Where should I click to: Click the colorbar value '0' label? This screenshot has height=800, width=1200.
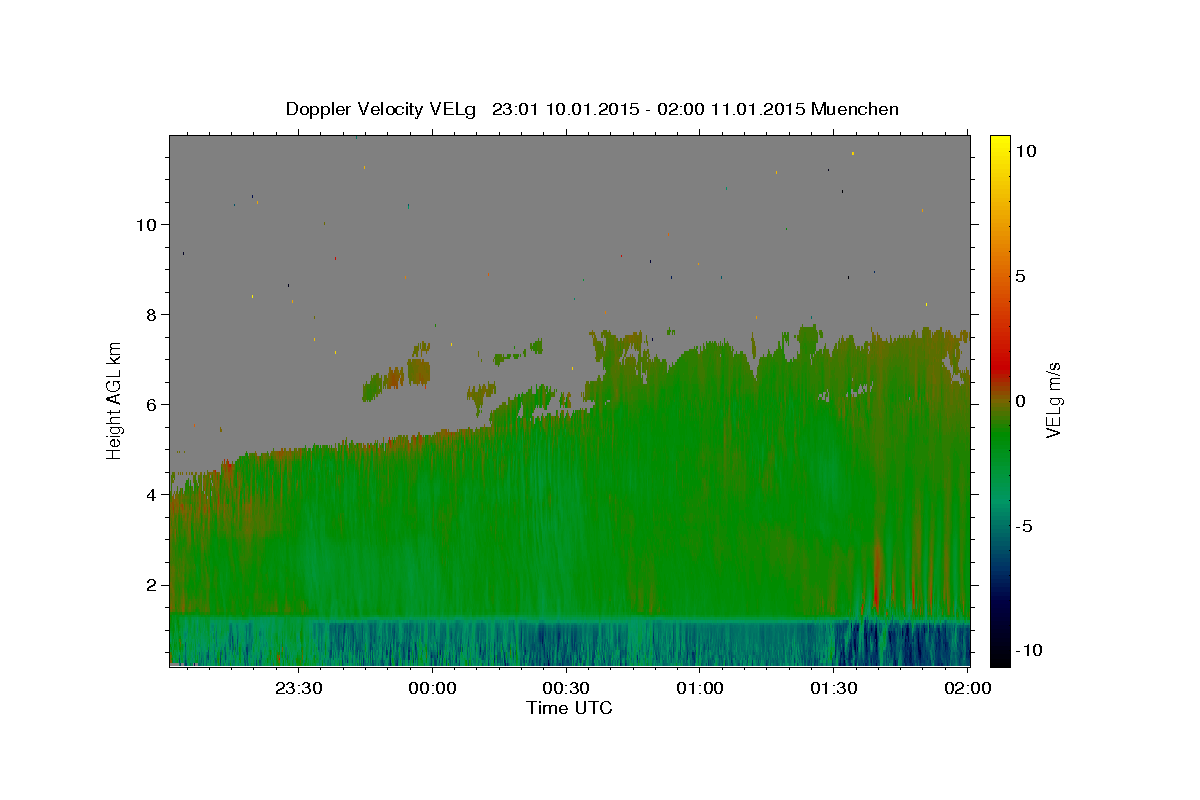pos(1020,401)
